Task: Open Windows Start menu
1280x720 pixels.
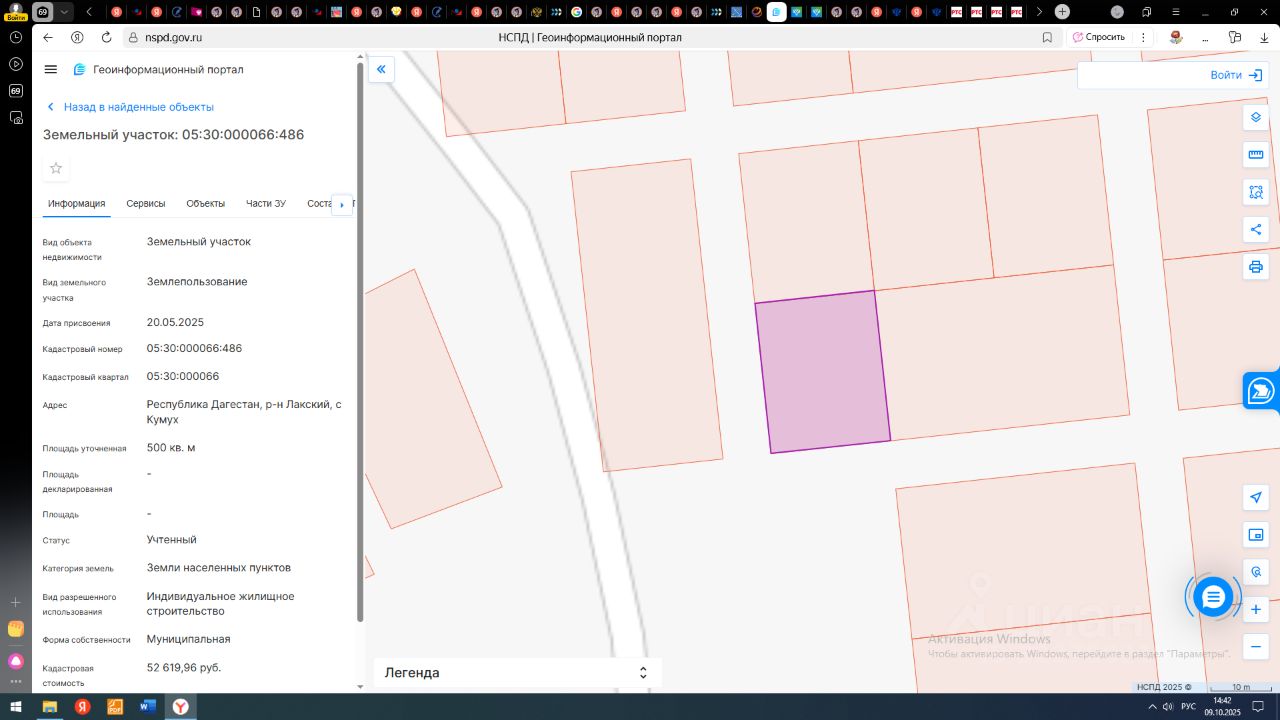Action: [16, 707]
